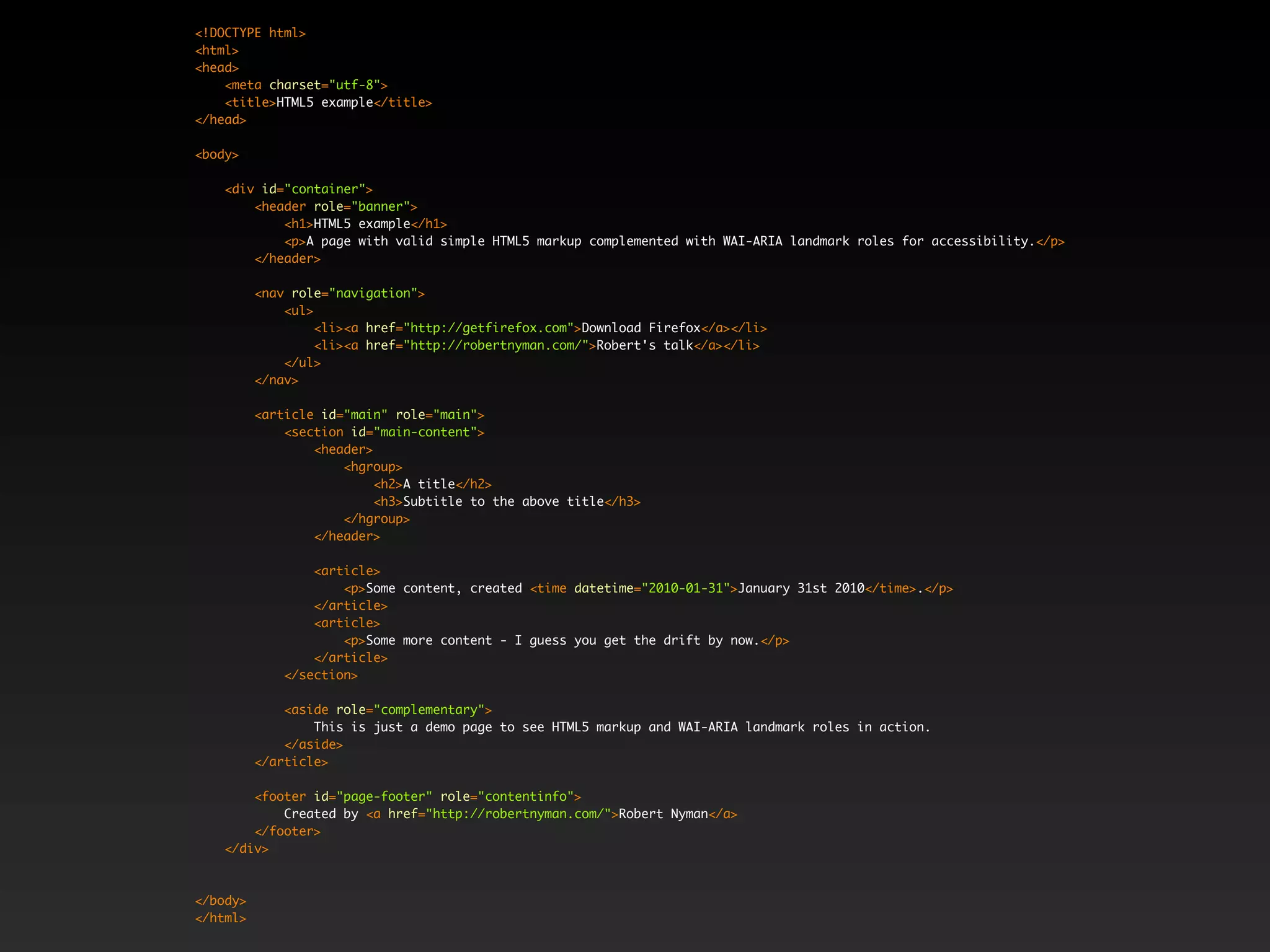This screenshot has width=1270, height=952.
Task: Click the opening <hgroup> tag
Action: point(373,467)
